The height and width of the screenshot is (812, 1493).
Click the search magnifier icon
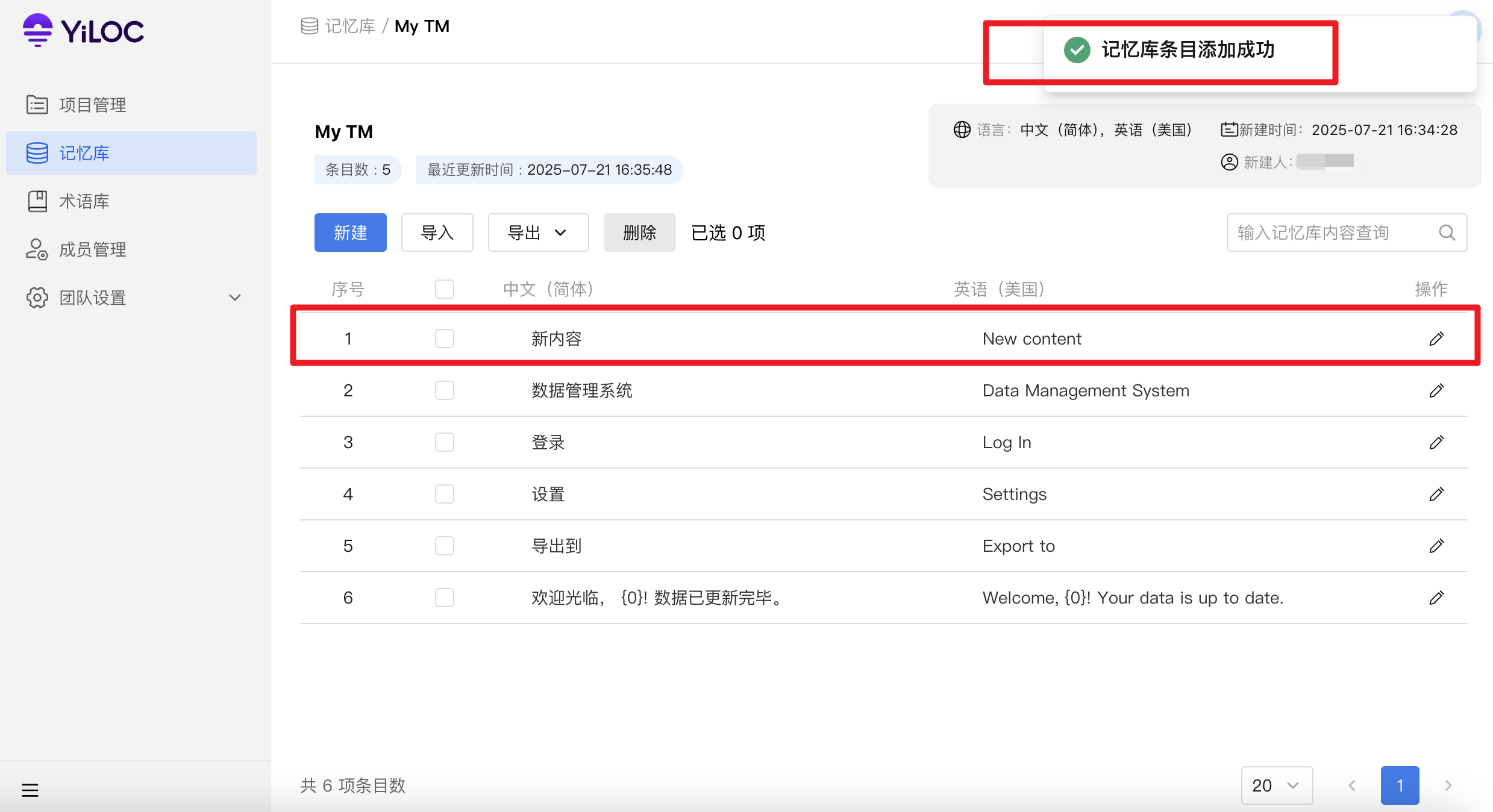coord(1447,233)
